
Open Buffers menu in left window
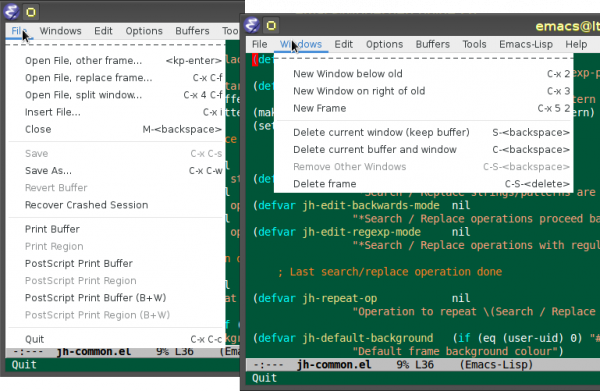(192, 31)
